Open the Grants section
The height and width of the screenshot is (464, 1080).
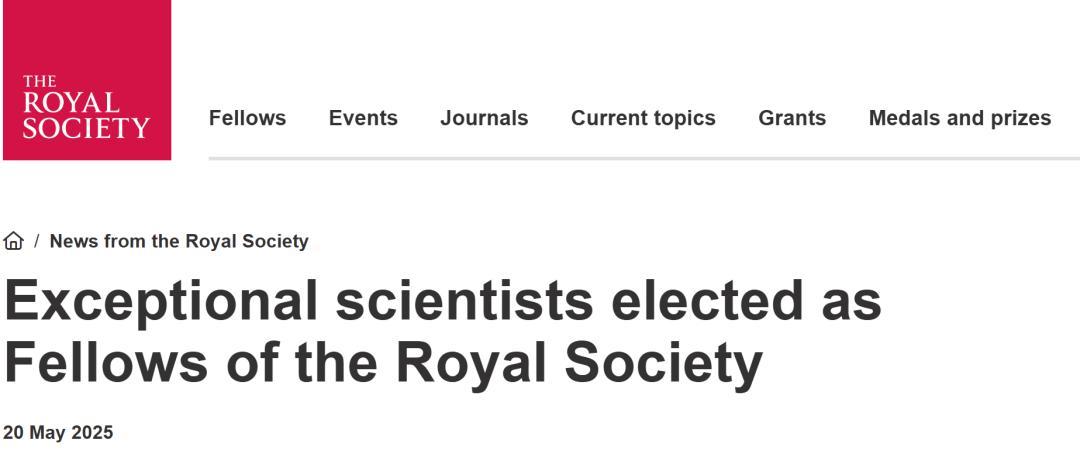pyautogui.click(x=792, y=118)
